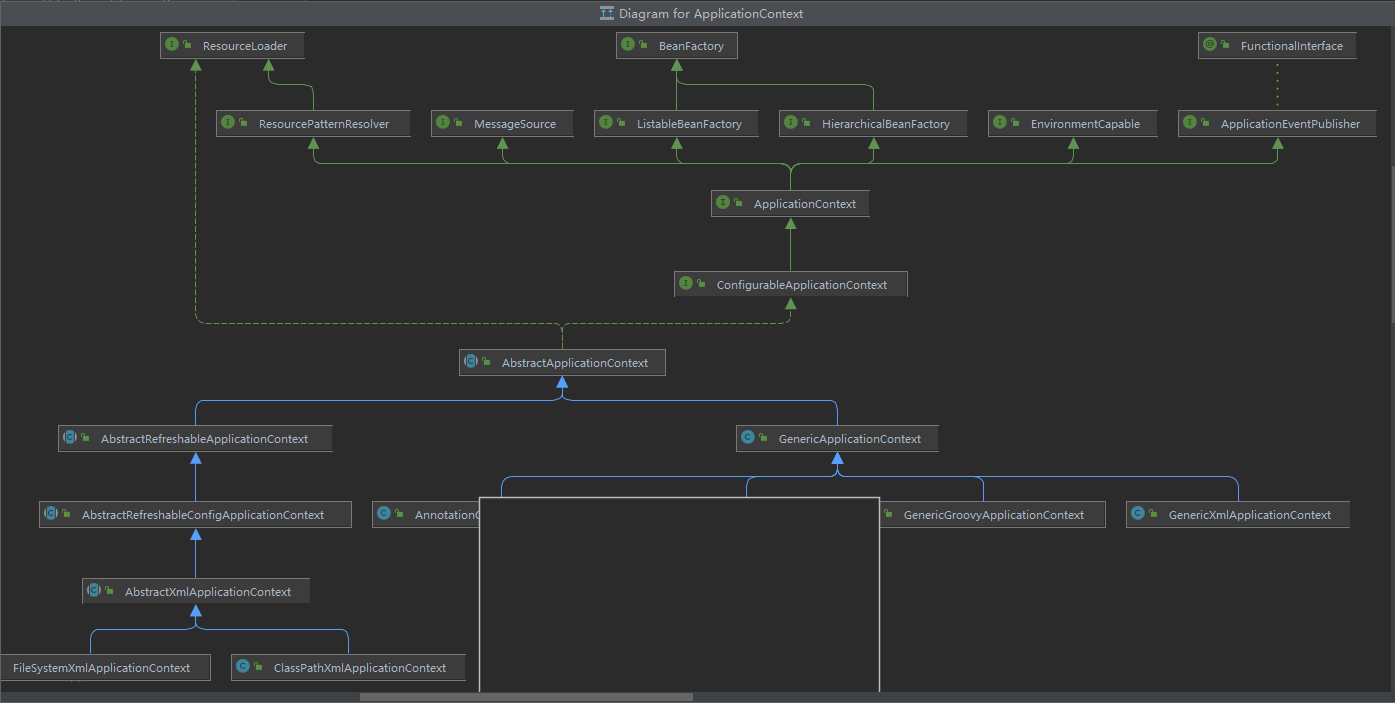Click the diagram icon in the title bar
This screenshot has width=1395, height=703.
point(606,13)
